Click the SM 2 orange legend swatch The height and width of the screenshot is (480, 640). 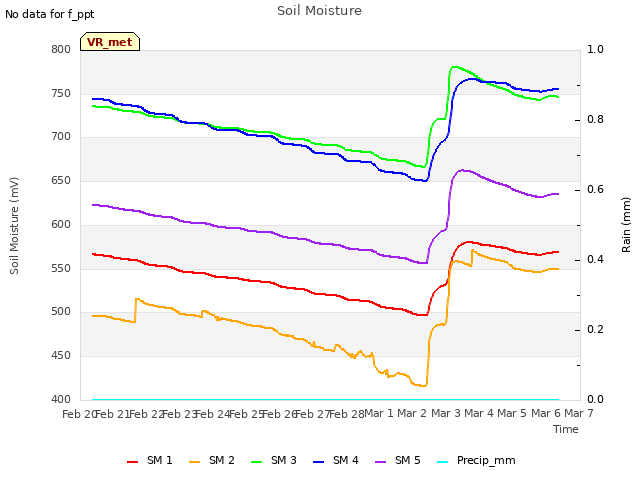point(195,462)
